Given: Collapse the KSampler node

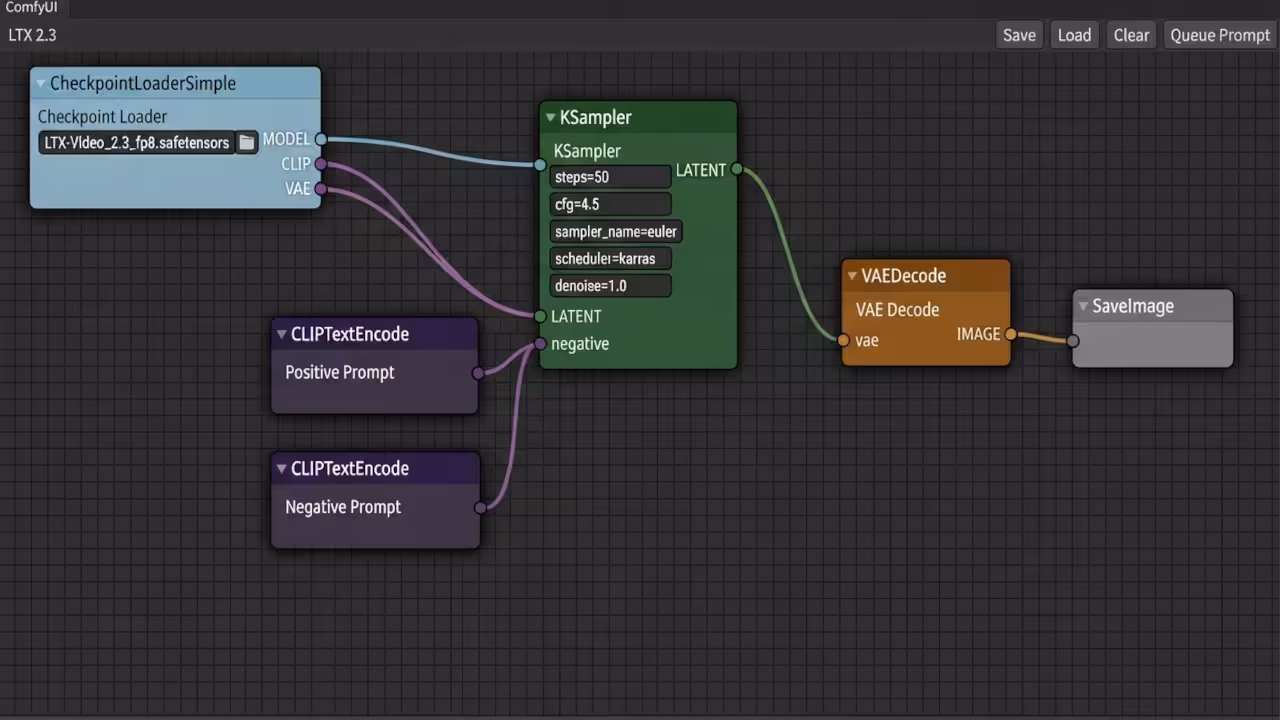Looking at the screenshot, I should tap(550, 117).
